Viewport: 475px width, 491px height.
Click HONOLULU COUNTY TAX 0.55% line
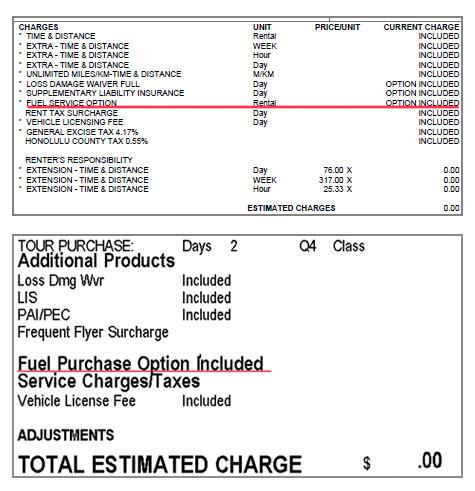click(239, 141)
